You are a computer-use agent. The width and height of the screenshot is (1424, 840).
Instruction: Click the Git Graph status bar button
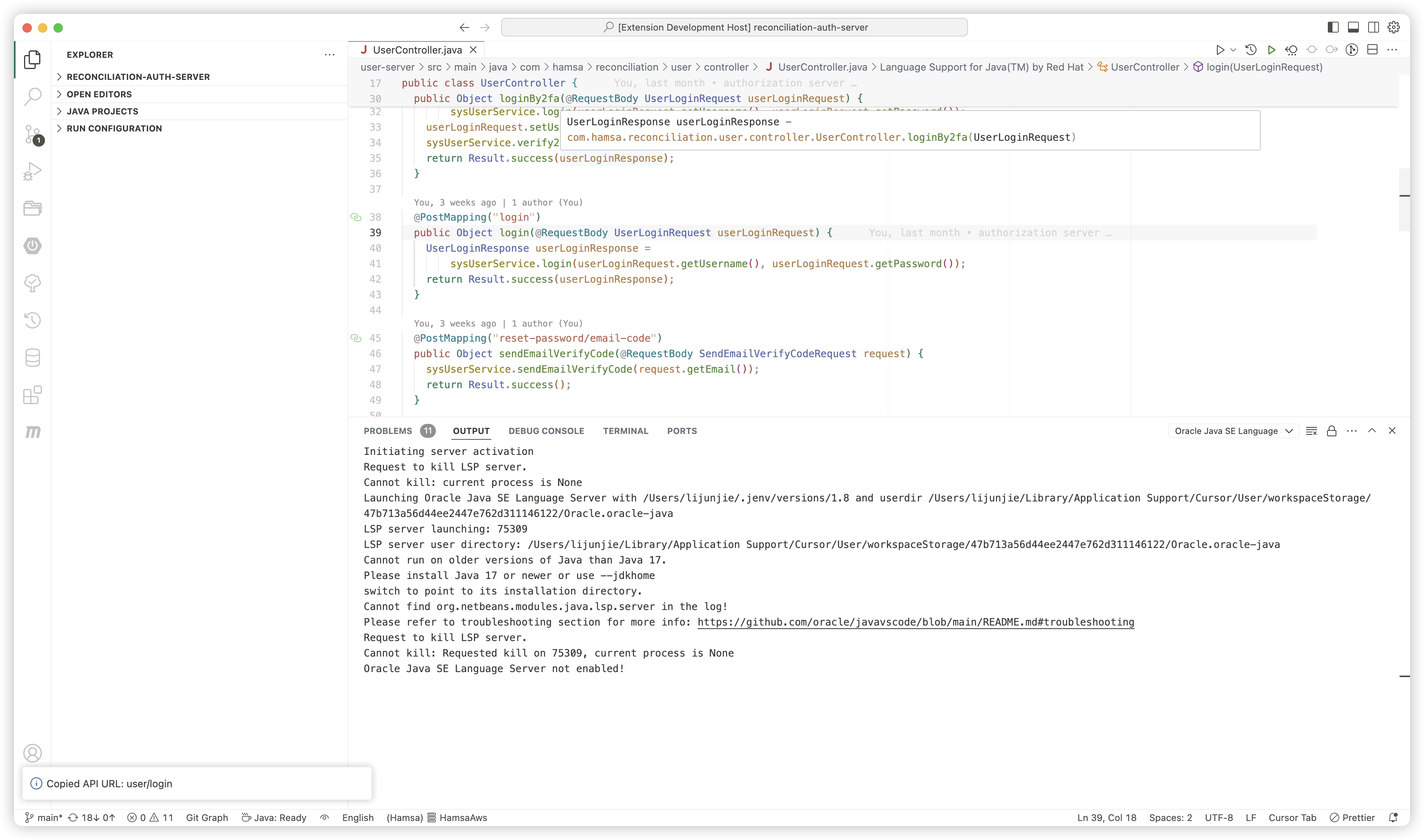point(207,817)
